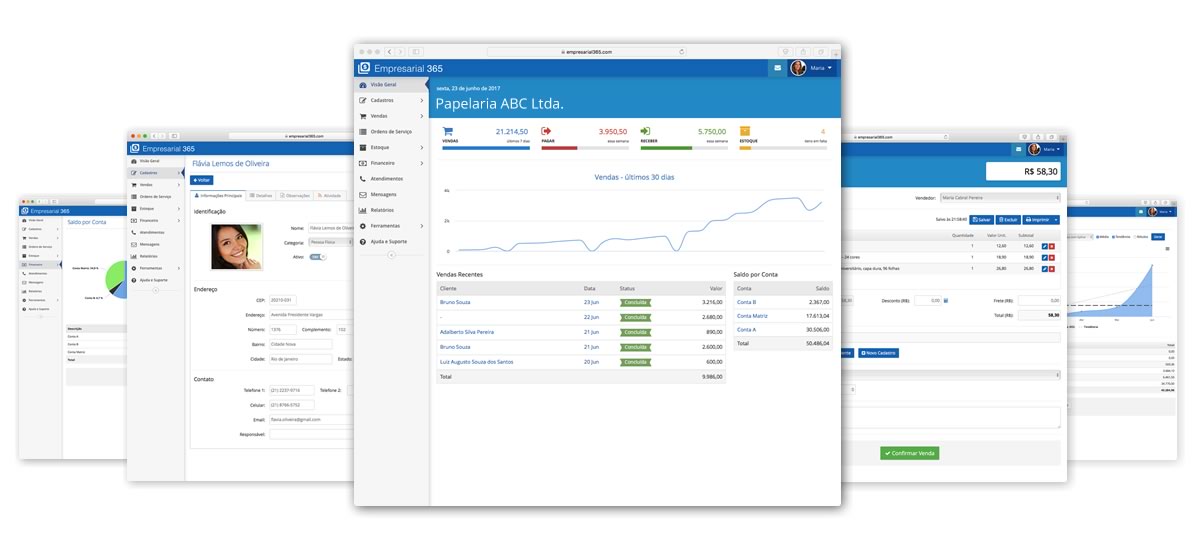The height and width of the screenshot is (549, 1200).
Task: Click the Empresarial 365 logo in front window
Action: pos(401,68)
